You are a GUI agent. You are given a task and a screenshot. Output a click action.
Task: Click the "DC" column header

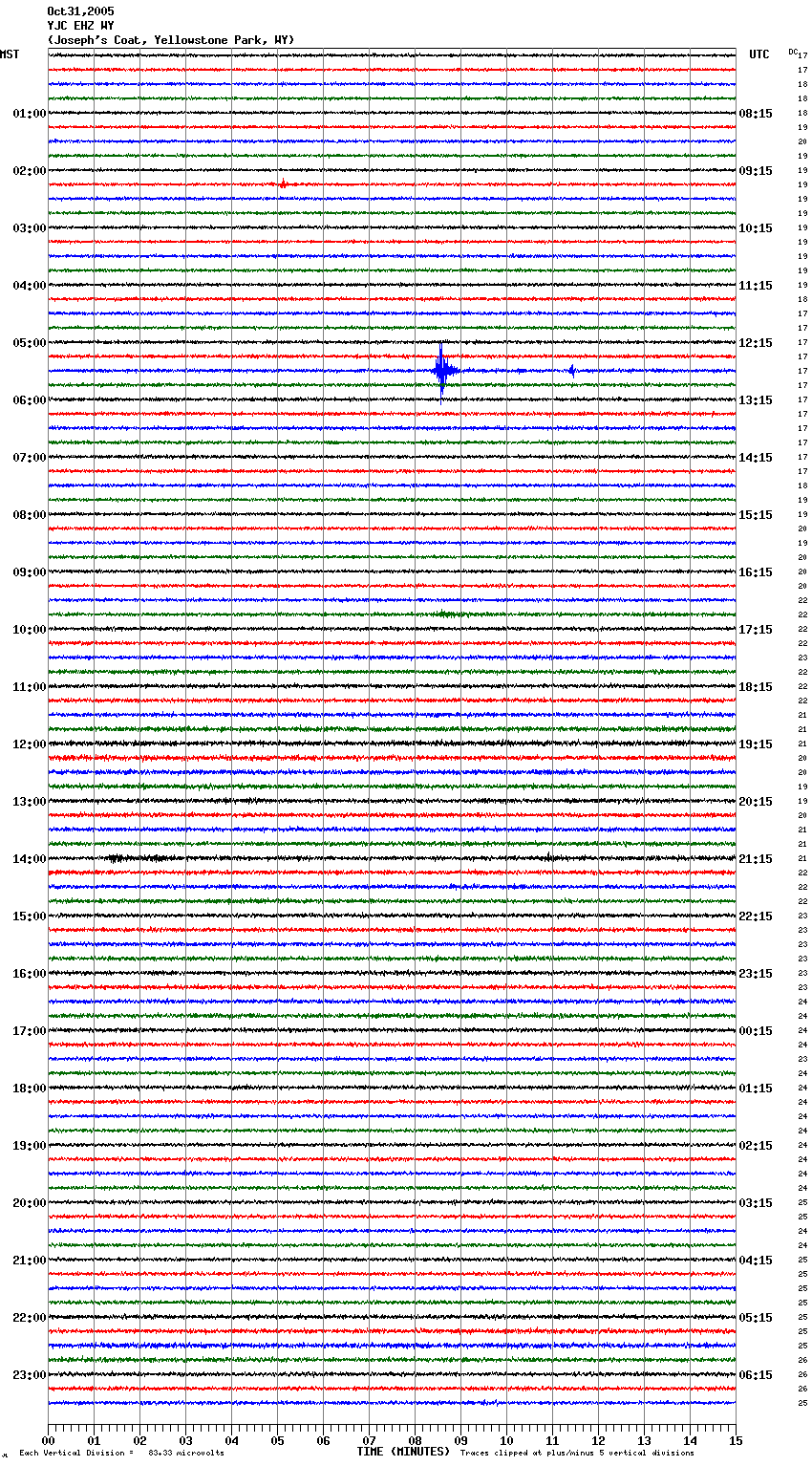coord(793,51)
